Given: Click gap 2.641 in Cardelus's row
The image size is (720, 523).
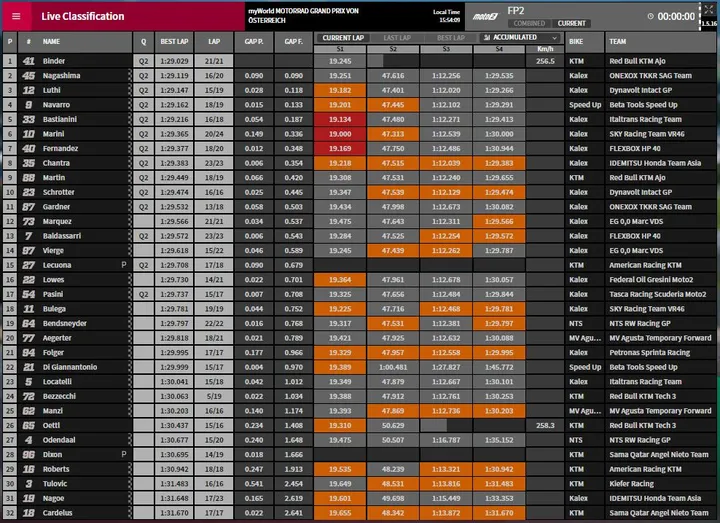Looking at the screenshot, I should pos(293,513).
